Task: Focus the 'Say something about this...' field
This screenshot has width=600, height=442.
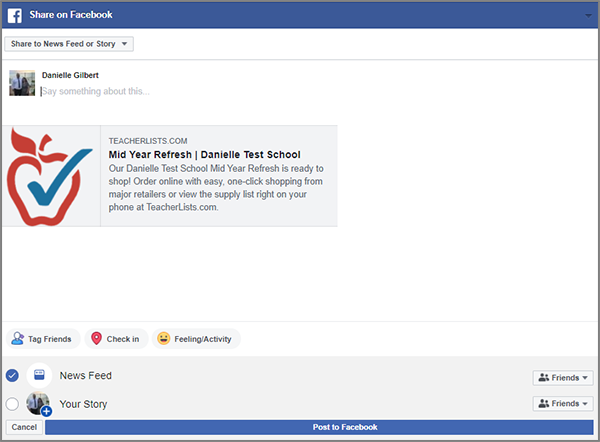Action: tap(96, 91)
